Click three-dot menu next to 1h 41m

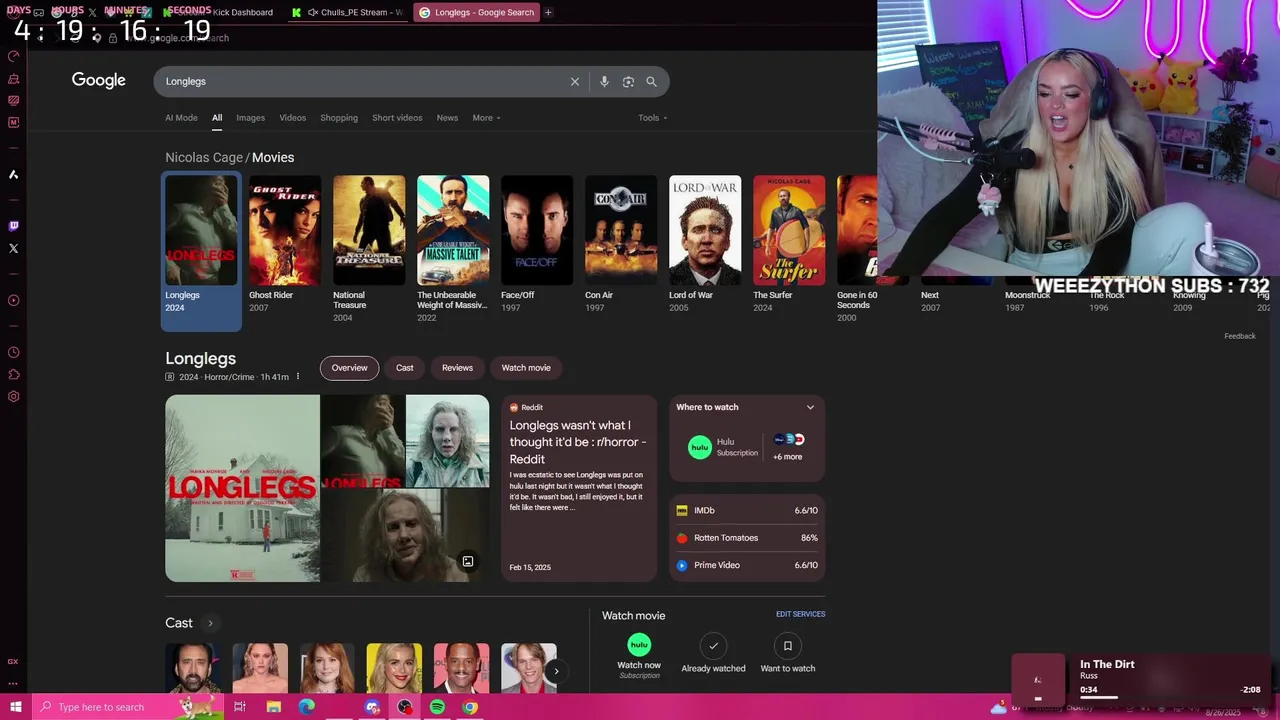[x=297, y=377]
